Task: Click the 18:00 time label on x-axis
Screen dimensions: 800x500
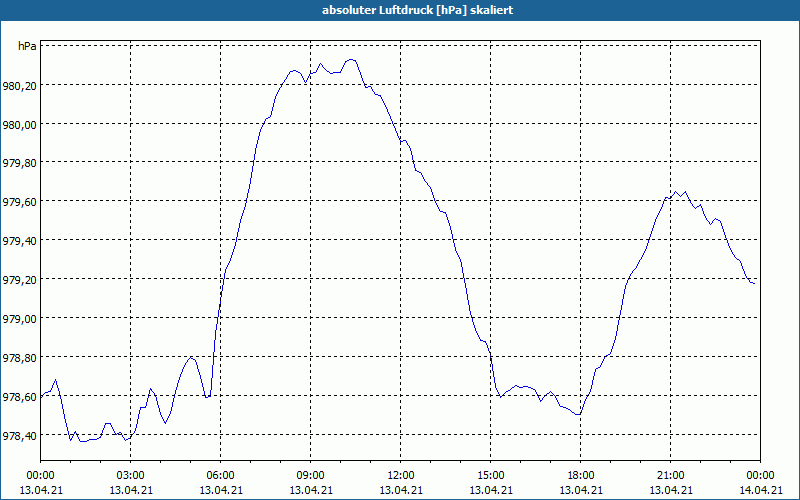Action: [581, 476]
